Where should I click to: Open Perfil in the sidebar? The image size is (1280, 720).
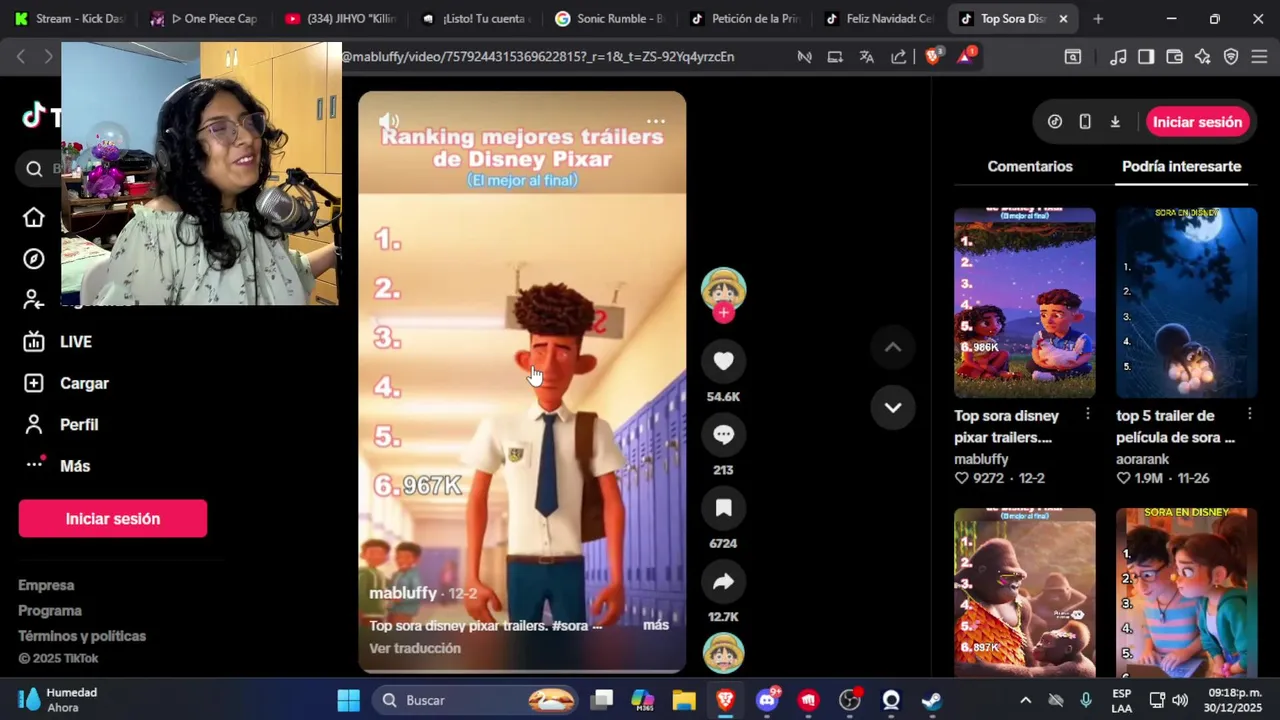tap(60, 425)
